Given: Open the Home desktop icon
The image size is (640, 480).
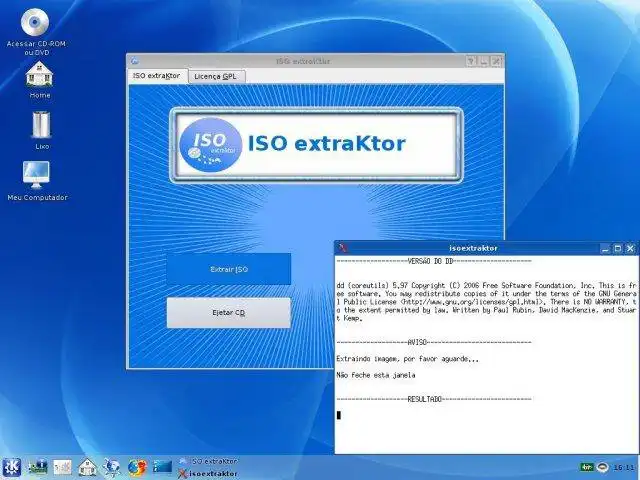Looking at the screenshot, I should 39,74.
